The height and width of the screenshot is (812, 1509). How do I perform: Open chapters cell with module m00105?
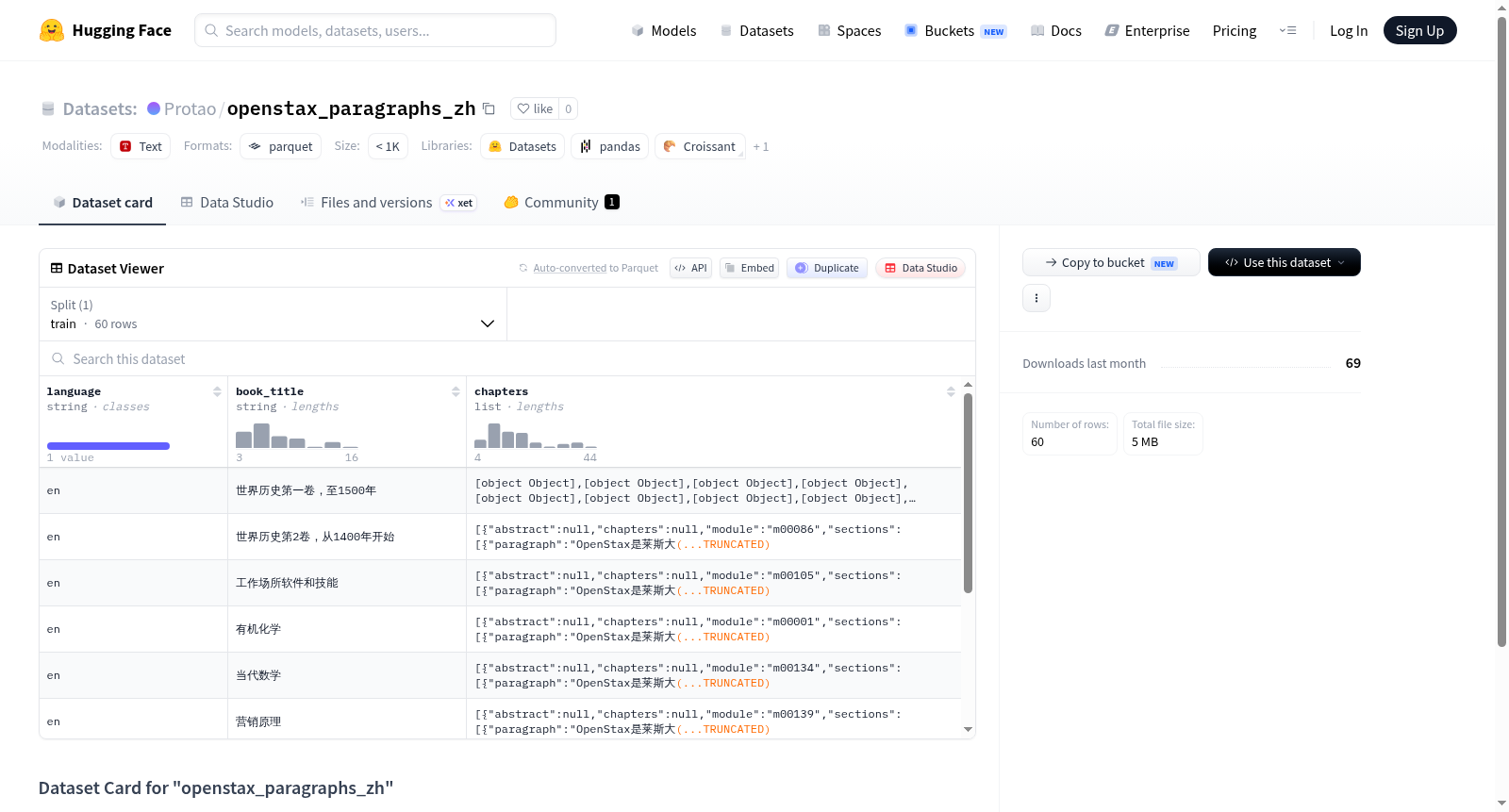pos(714,583)
